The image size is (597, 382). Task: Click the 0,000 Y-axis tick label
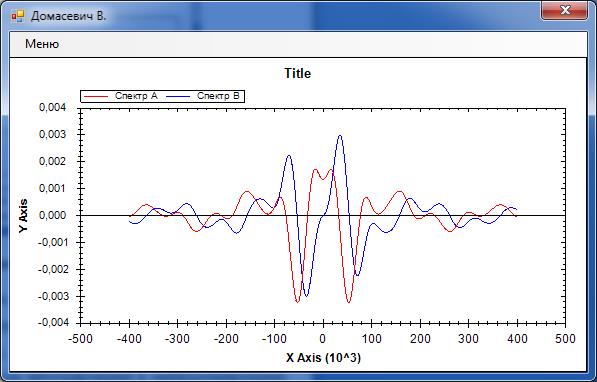(53, 216)
